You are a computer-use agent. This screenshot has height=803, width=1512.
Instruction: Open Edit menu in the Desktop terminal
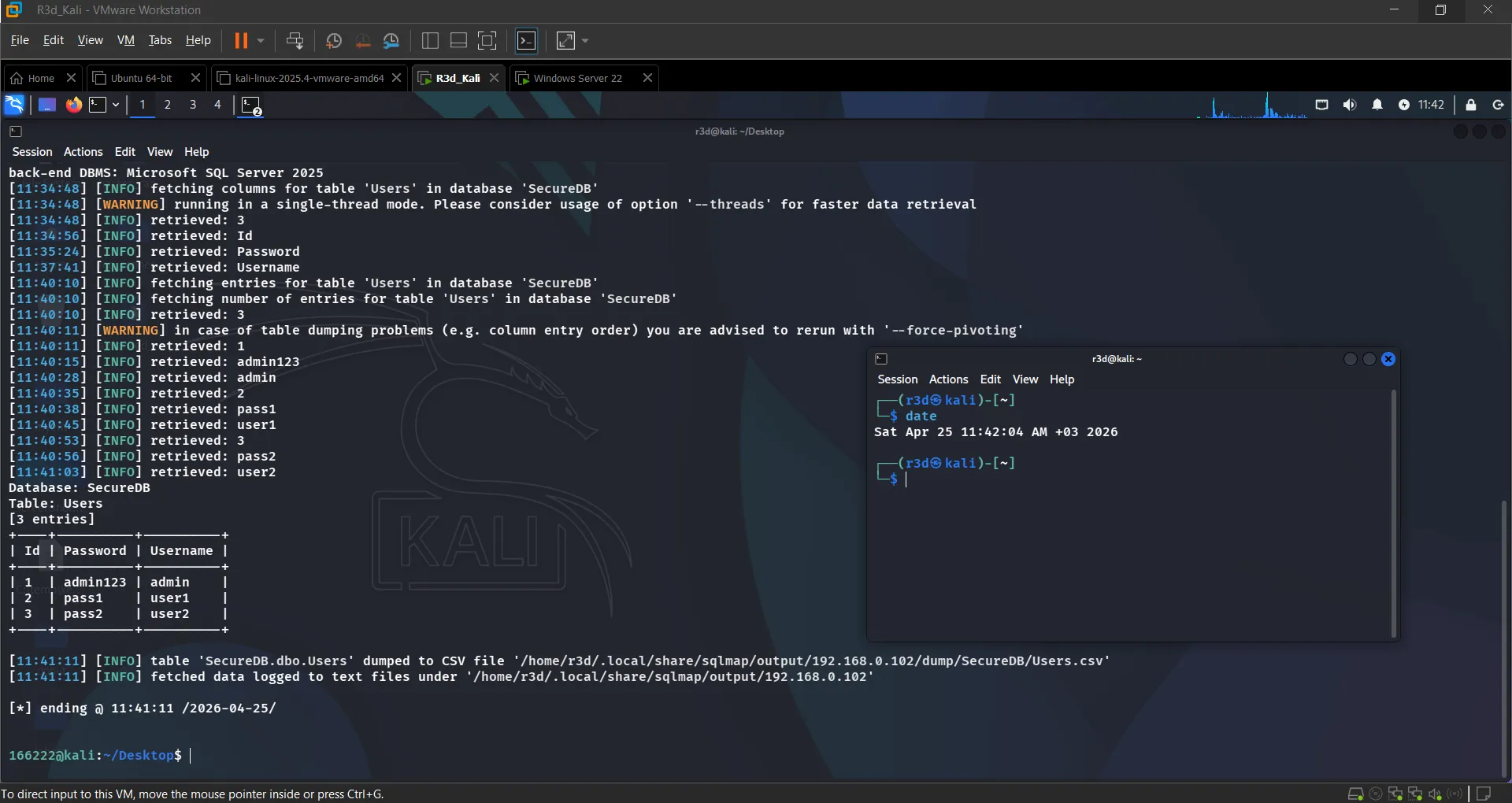pos(125,152)
